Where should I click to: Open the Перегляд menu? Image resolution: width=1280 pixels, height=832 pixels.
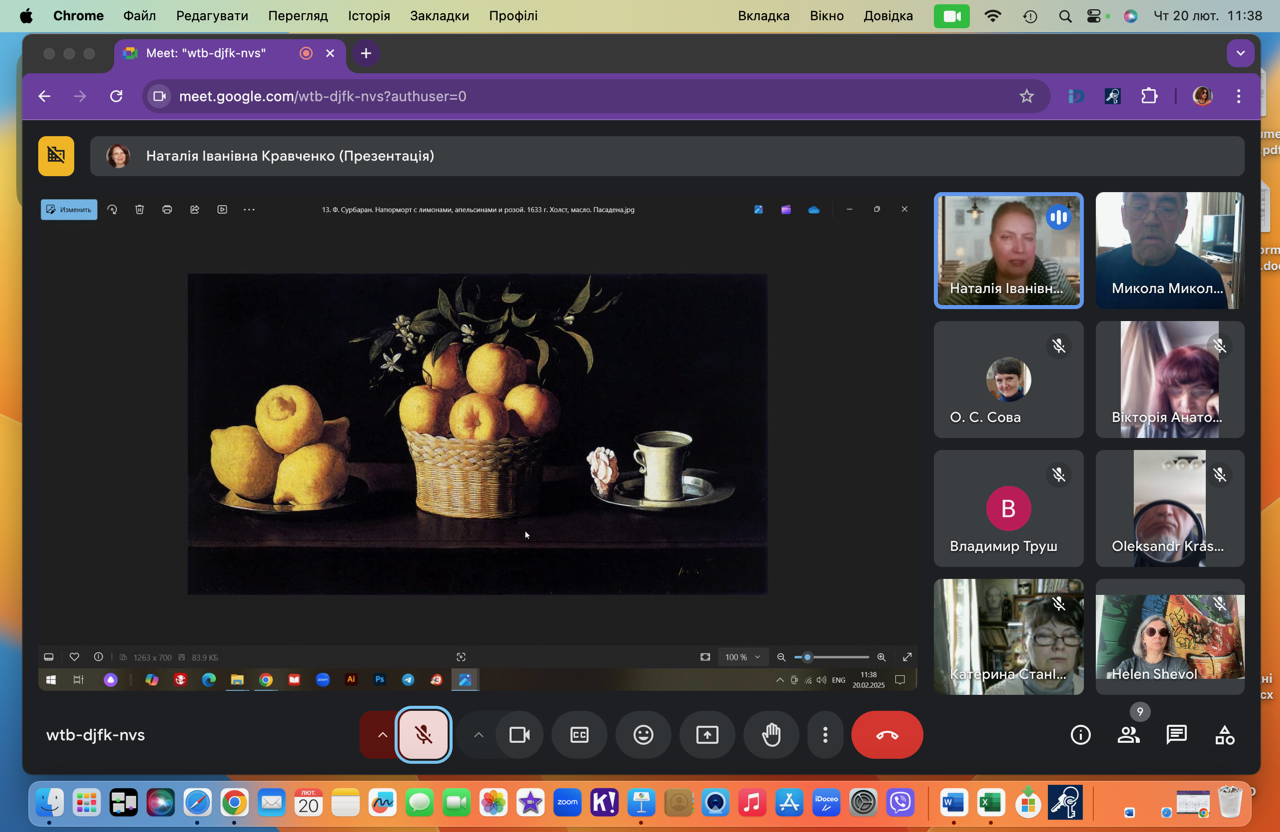(298, 16)
